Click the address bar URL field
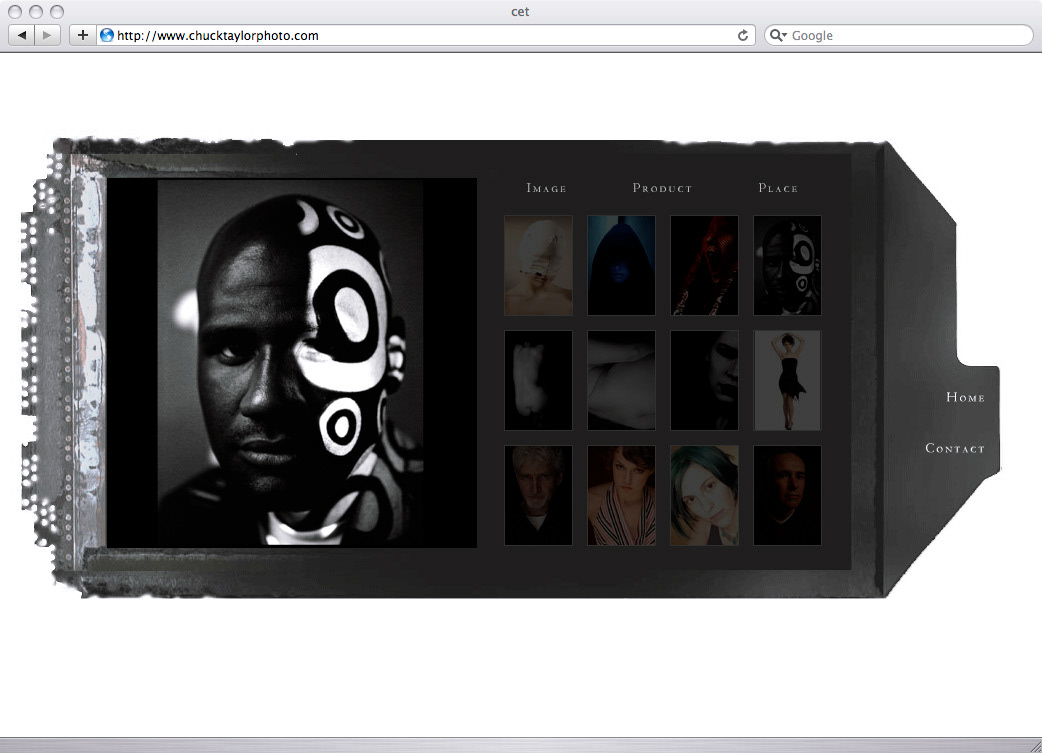 [420, 35]
